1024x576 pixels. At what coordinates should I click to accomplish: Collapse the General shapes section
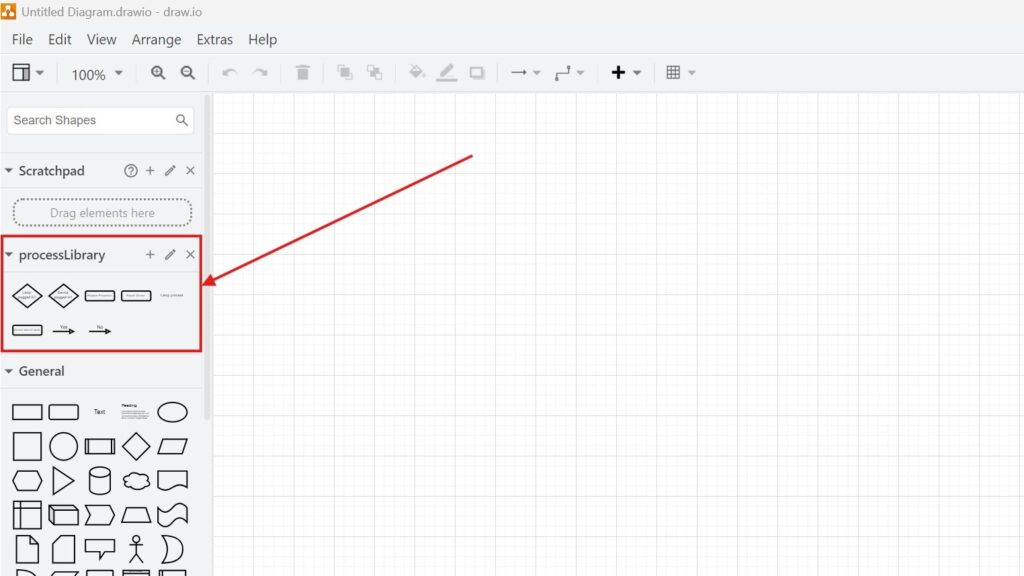[8, 371]
